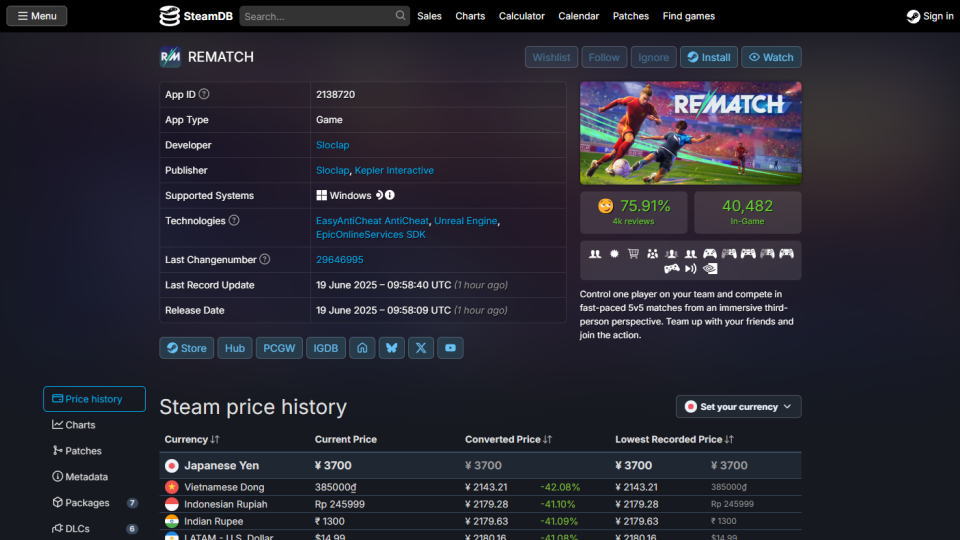The height and width of the screenshot is (540, 960).
Task: Go to Calculator in top navigation
Action: click(522, 16)
